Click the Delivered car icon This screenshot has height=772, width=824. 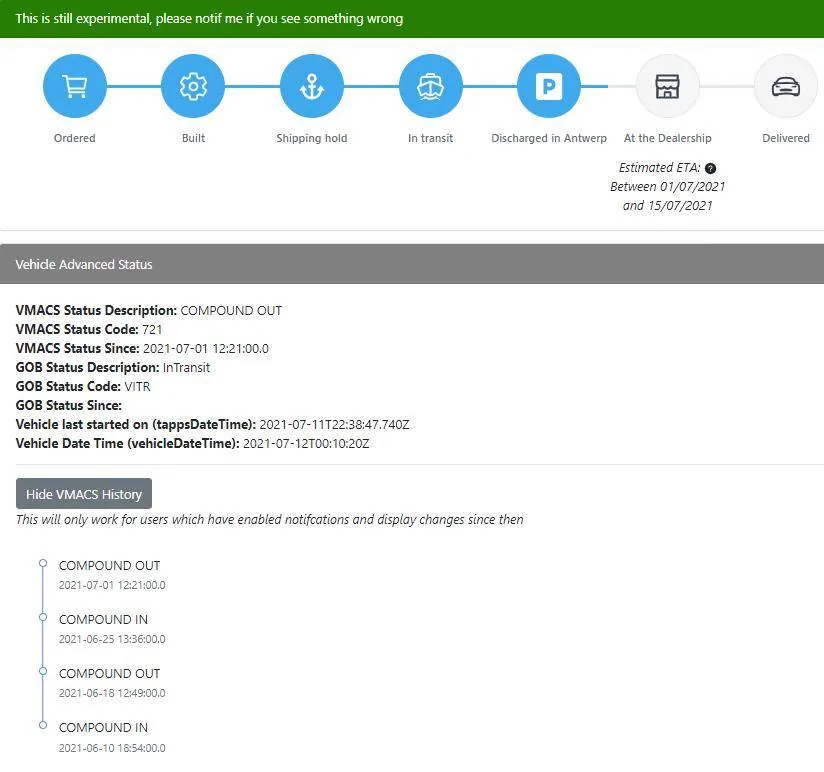pyautogui.click(x=786, y=86)
